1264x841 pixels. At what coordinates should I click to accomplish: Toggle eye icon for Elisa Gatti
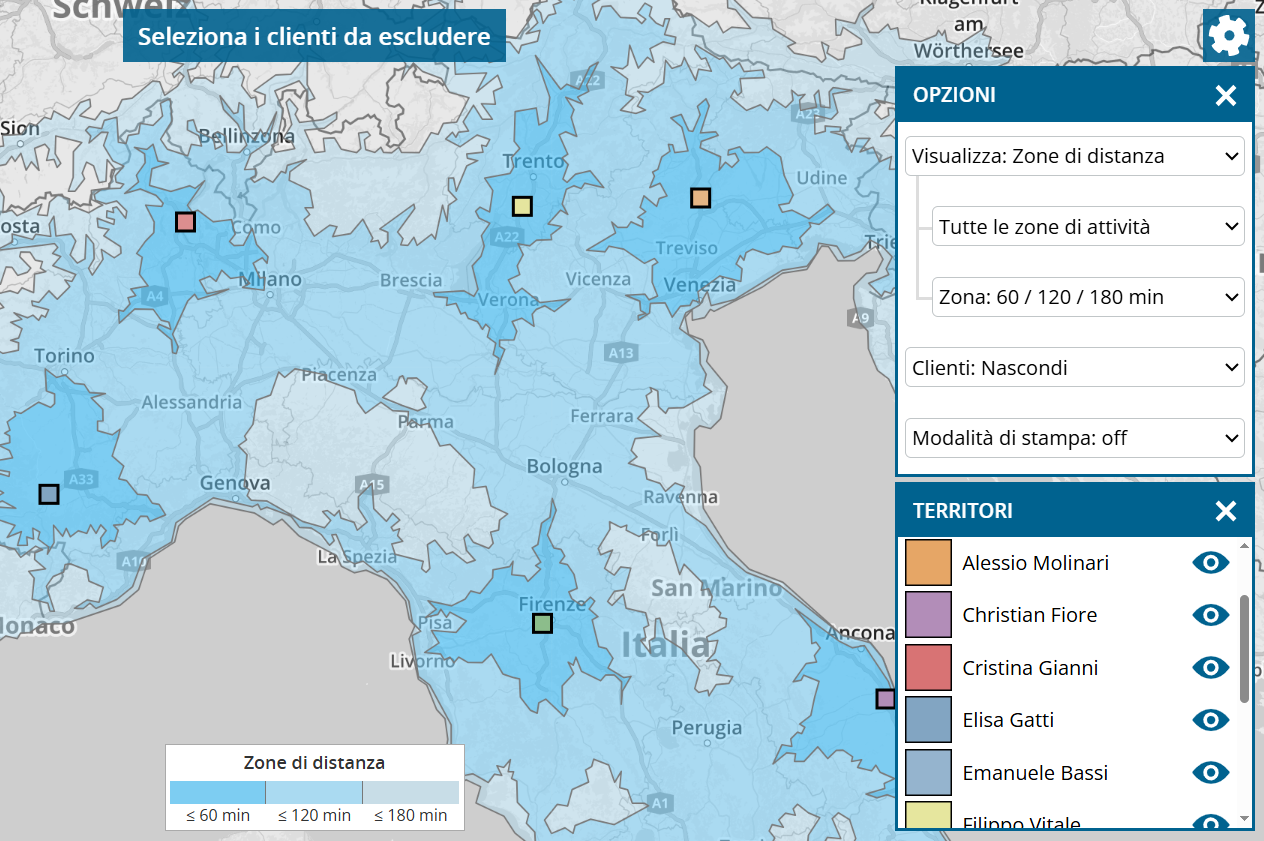[x=1210, y=720]
